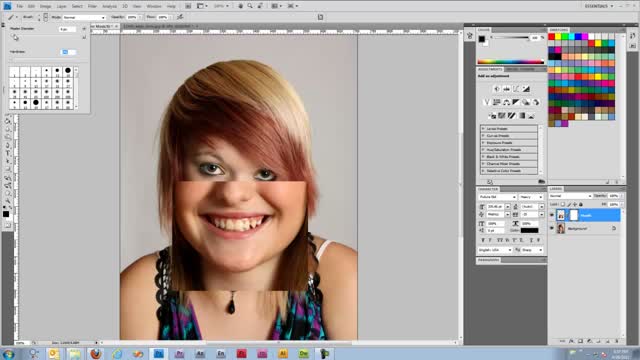Open font style dropdown Heavy
640x360 pixels.
[531, 197]
